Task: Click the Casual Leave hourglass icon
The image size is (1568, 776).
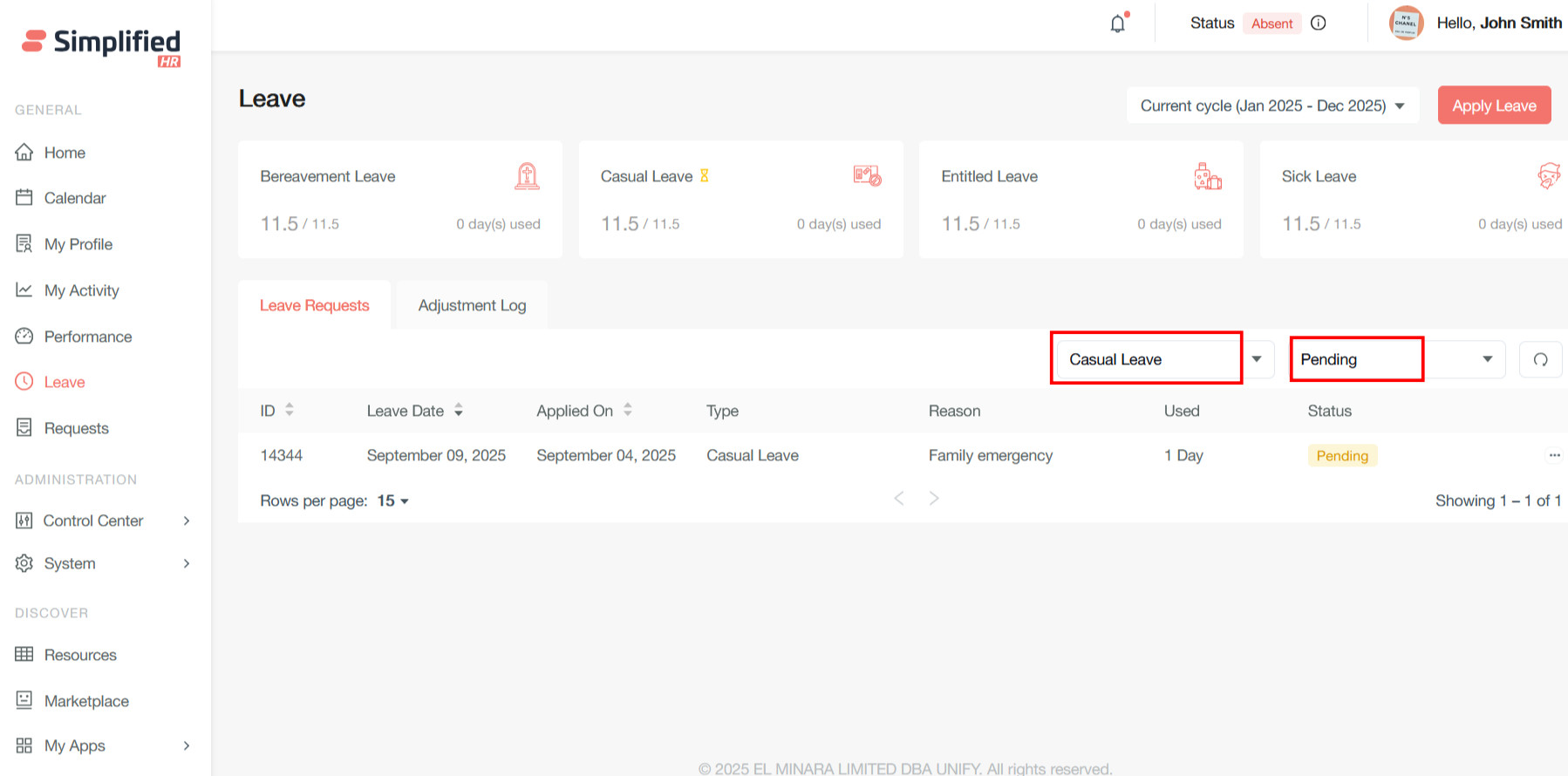Action: 705,176
